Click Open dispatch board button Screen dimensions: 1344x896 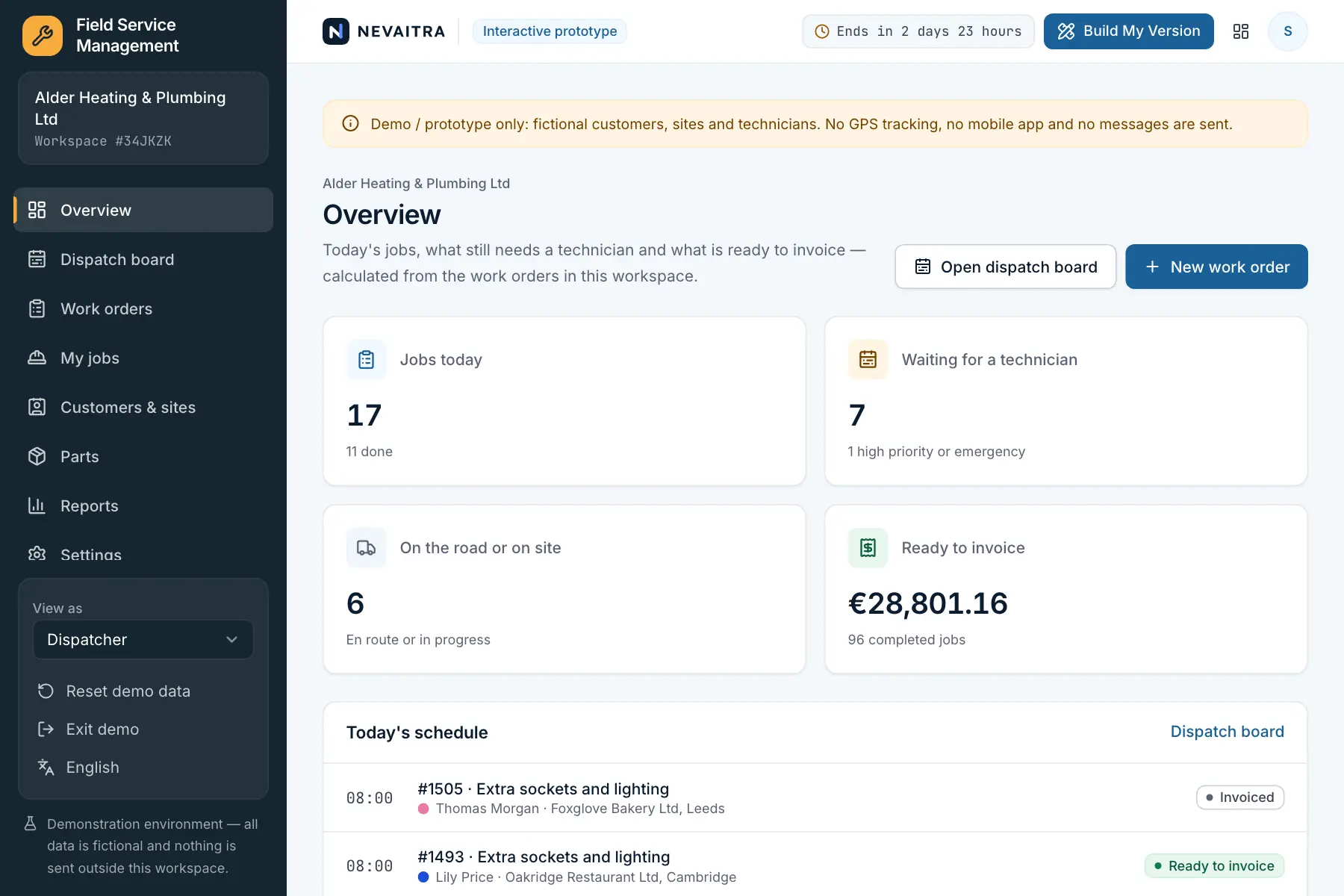point(1006,267)
